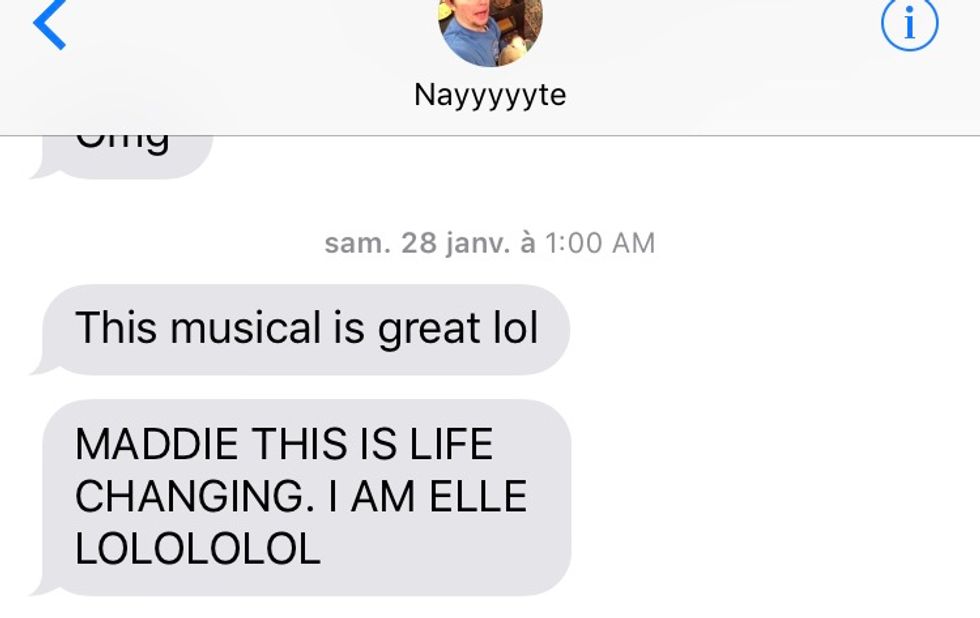Image resolution: width=980 pixels, height=618 pixels.
Task: Open the conversation info icon
Action: [x=909, y=24]
